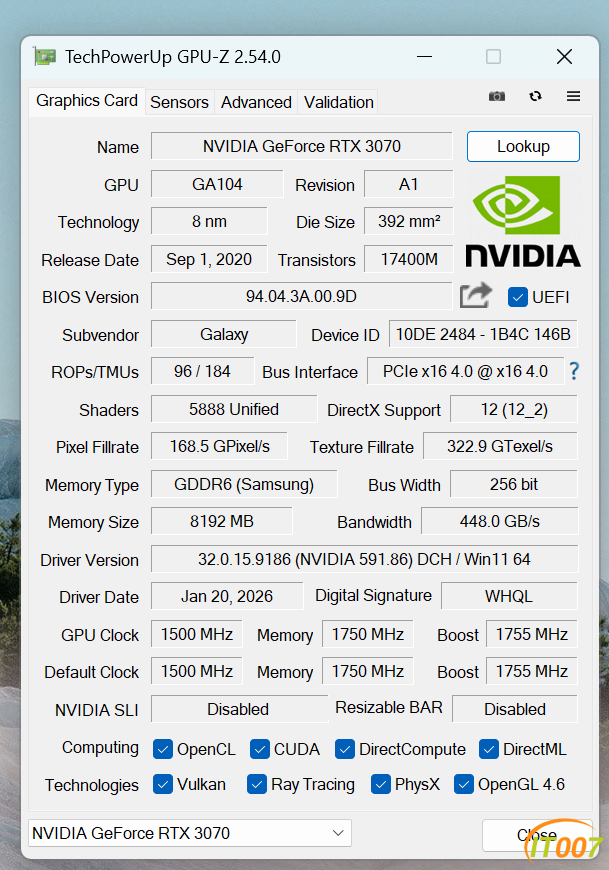Screen dimensions: 609x870
Task: Click the refresh icon in the toolbar
Action: pos(536,96)
